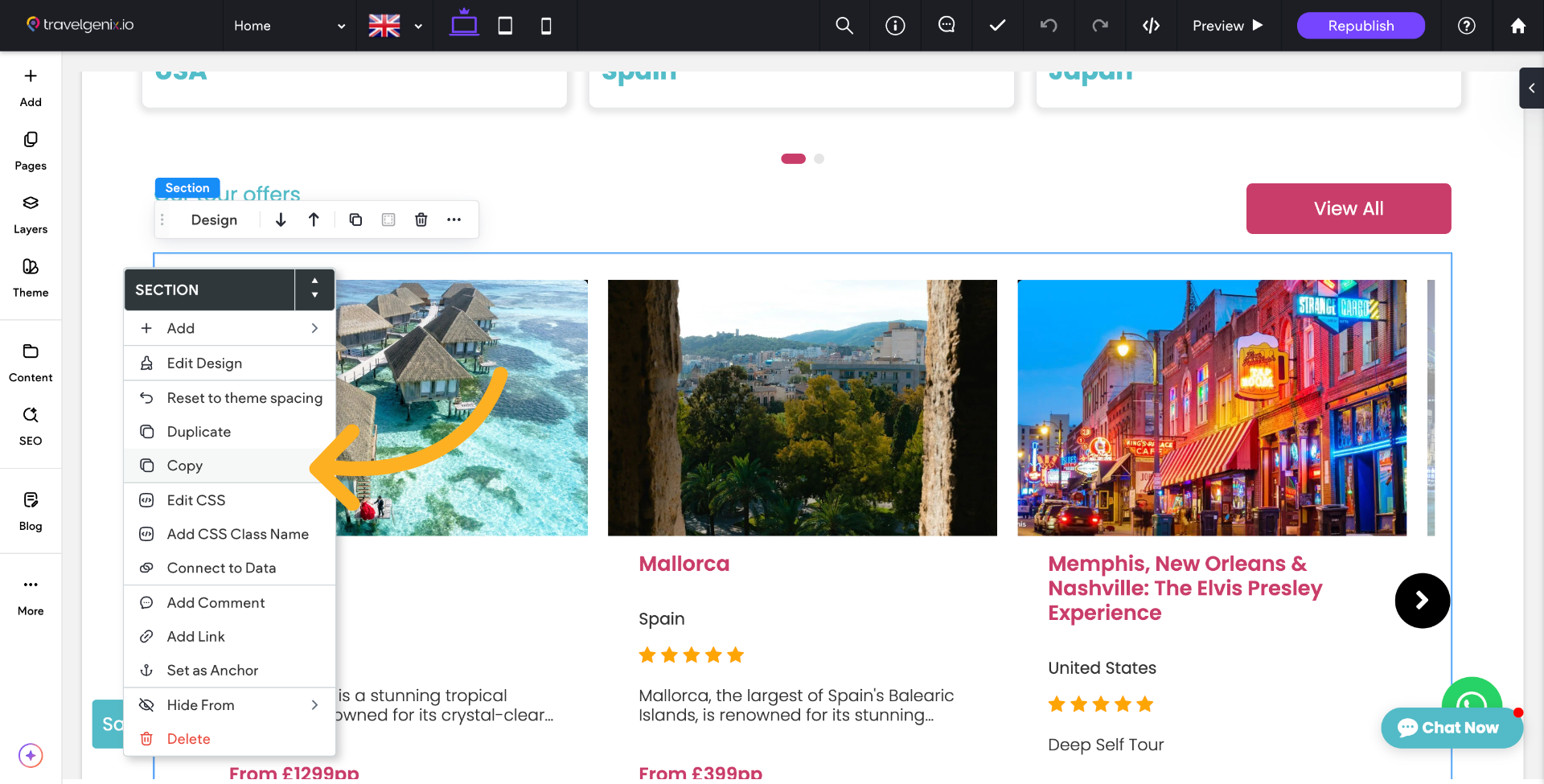Screen dimensions: 1544x784
Task: Click the Mallorca tour image
Action: [802, 408]
